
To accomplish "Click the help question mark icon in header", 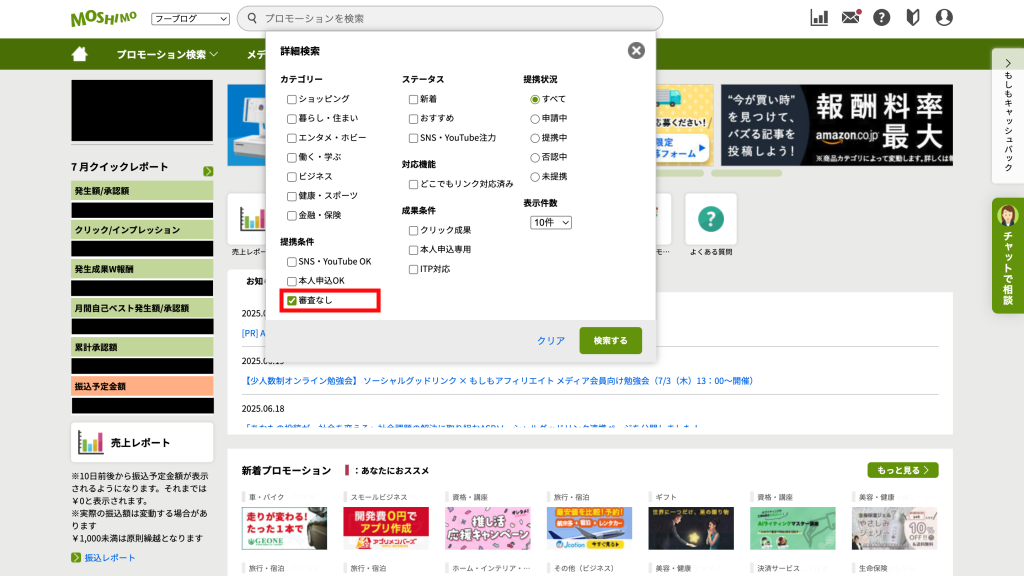I will coord(881,18).
